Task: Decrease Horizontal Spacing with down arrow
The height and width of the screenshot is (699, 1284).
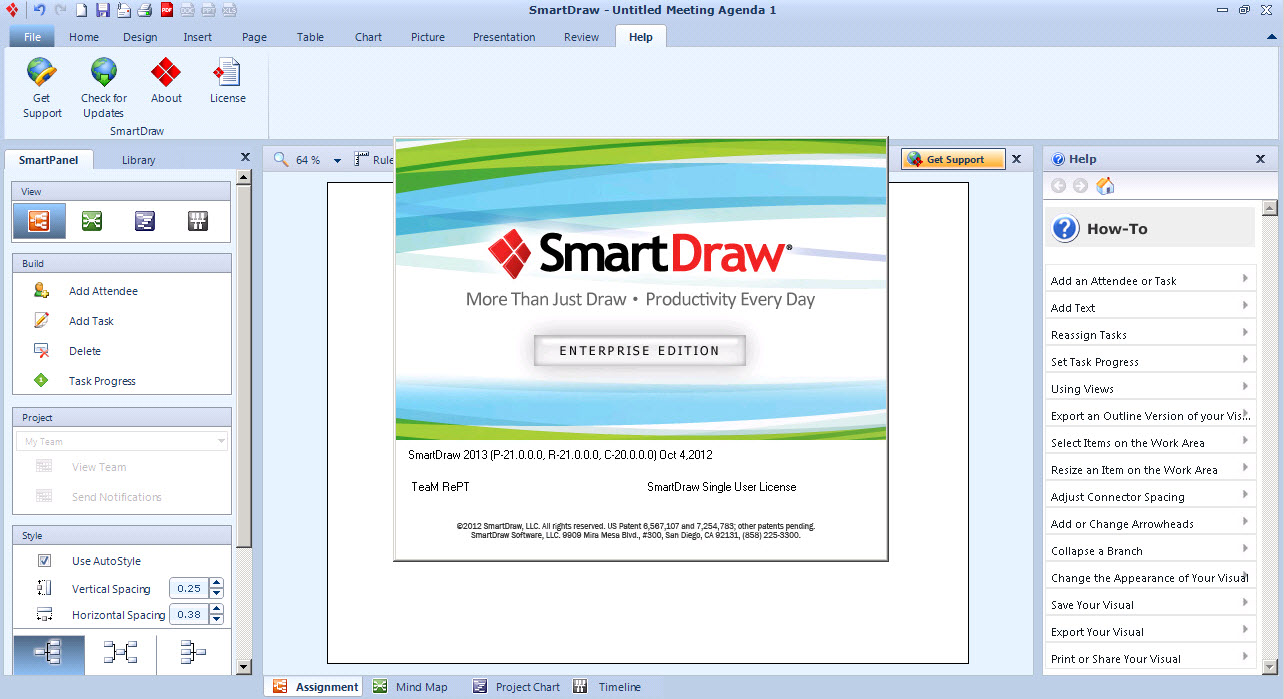Action: [x=216, y=620]
